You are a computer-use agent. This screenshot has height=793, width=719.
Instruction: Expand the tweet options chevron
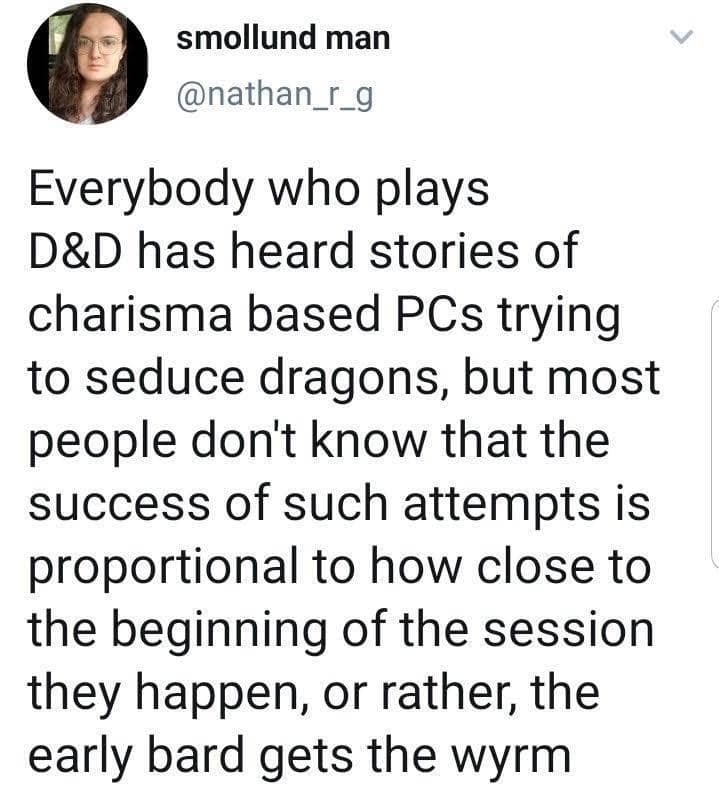coord(680,38)
